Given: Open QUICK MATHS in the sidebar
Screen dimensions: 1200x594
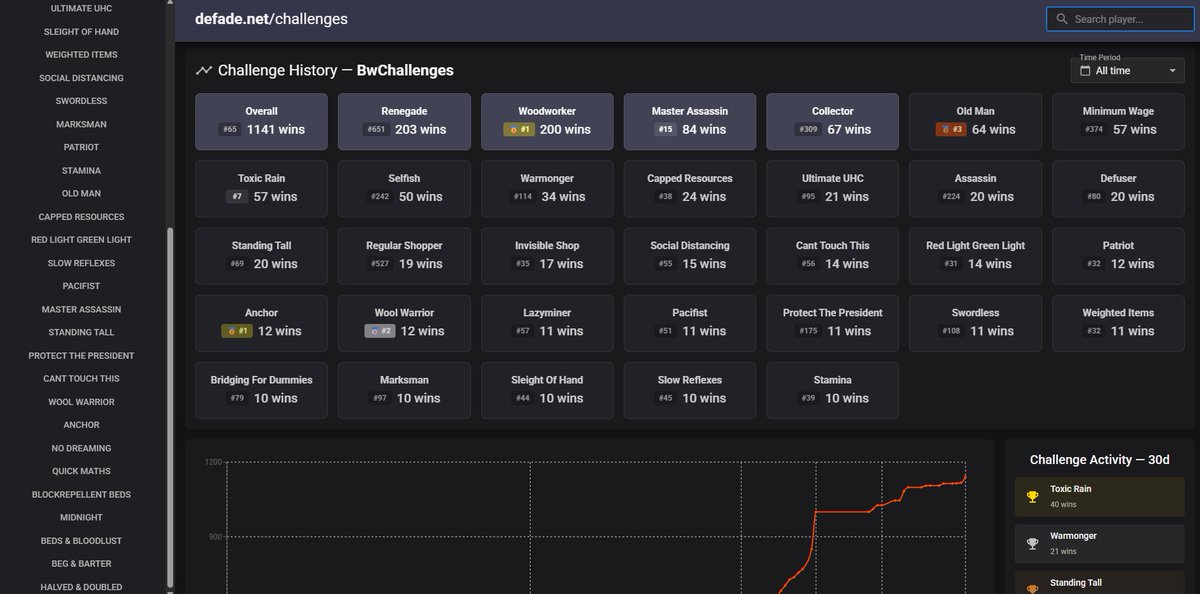Looking at the screenshot, I should [x=82, y=471].
